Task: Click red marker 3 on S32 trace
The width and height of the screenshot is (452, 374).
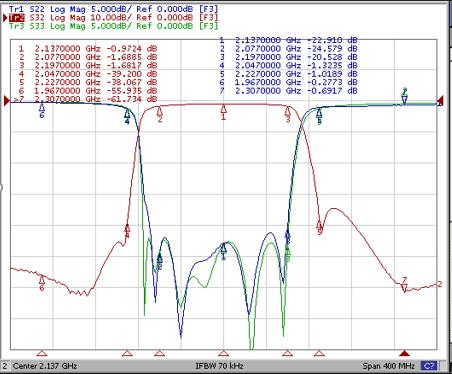Action: [288, 114]
